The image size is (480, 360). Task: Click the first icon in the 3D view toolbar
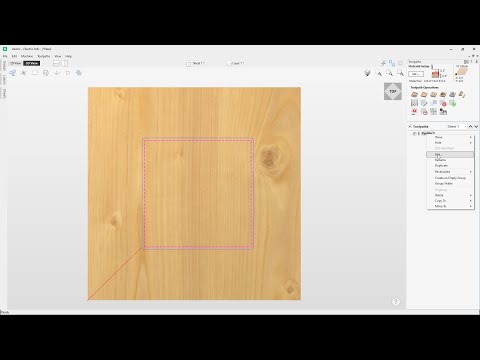[x=13, y=73]
